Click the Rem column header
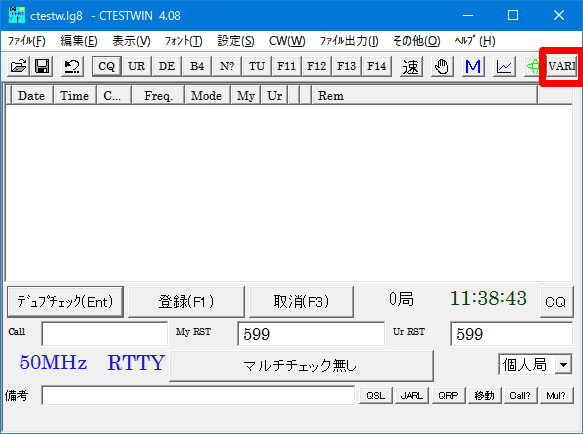Viewport: 583px width, 434px height. click(425, 96)
